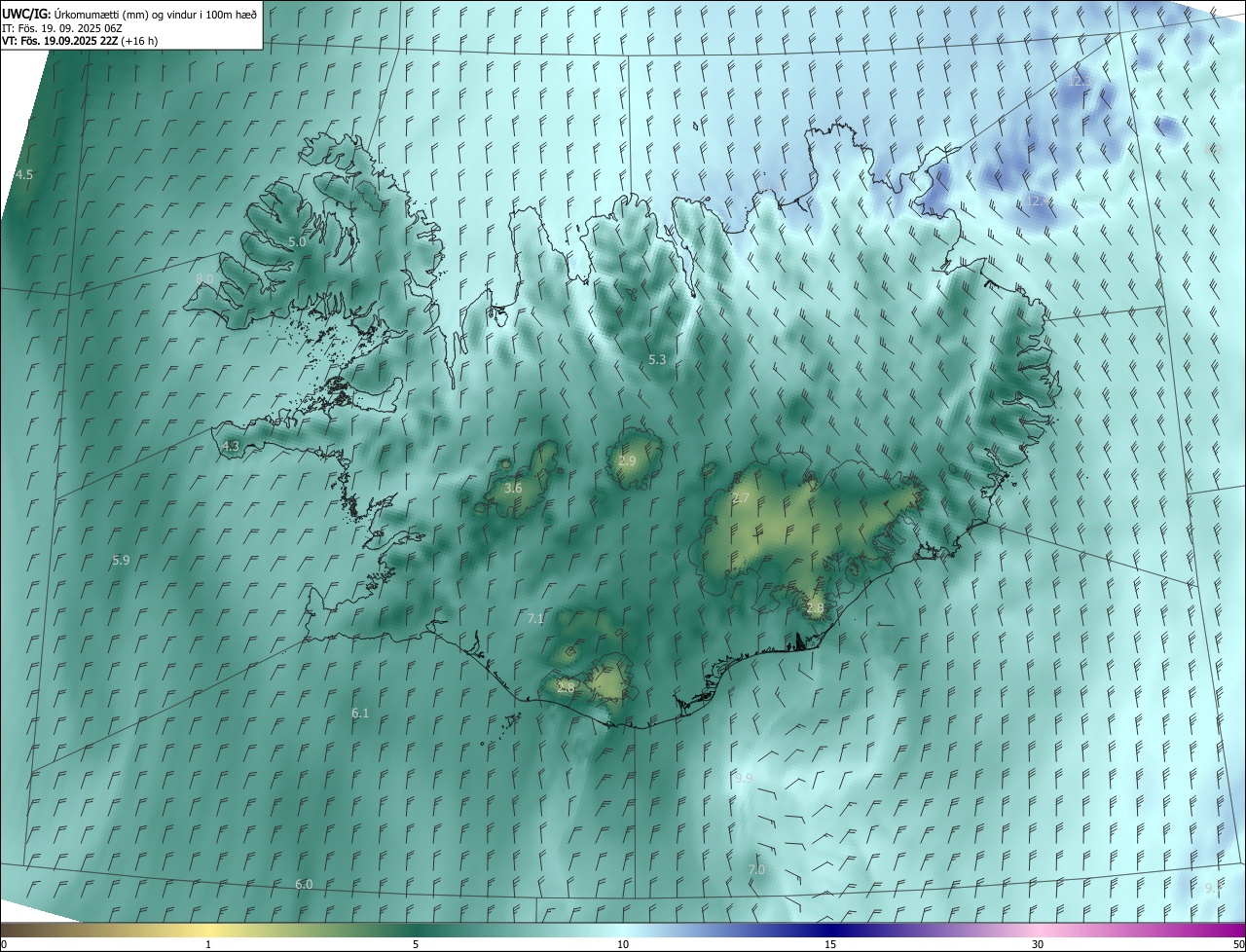Image resolution: width=1246 pixels, height=952 pixels.
Task: Click the 9.9 value south of Iceland
Action: coord(744,779)
